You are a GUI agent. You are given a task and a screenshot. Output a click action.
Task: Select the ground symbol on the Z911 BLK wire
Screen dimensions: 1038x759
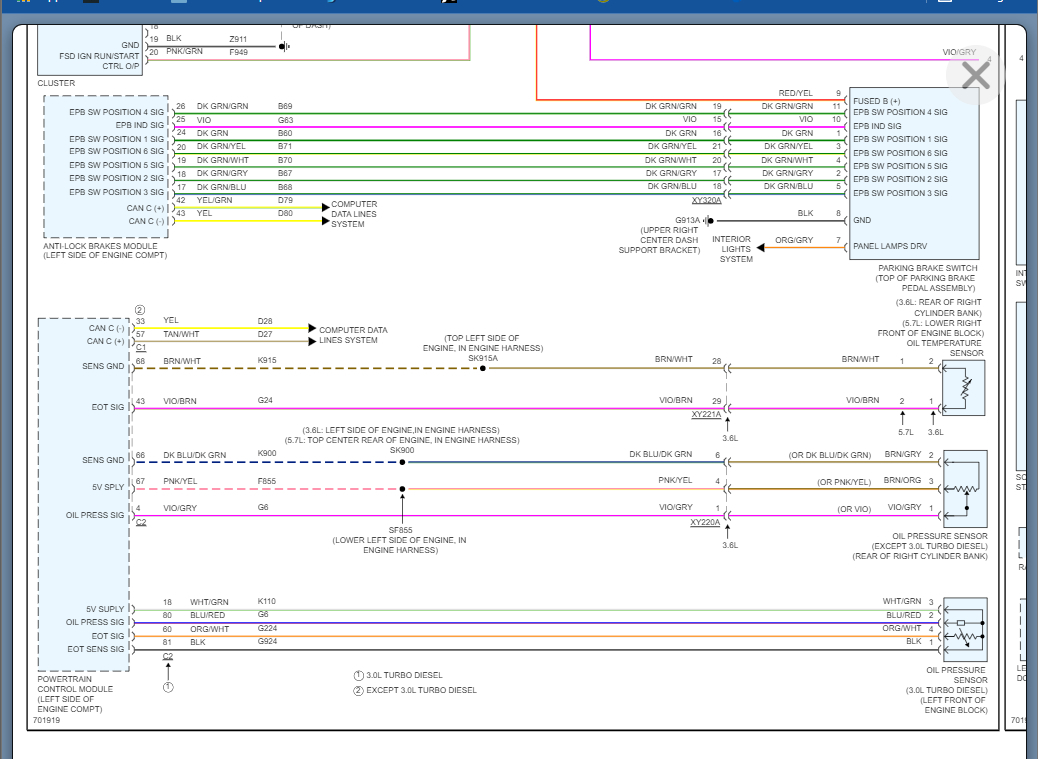point(285,46)
